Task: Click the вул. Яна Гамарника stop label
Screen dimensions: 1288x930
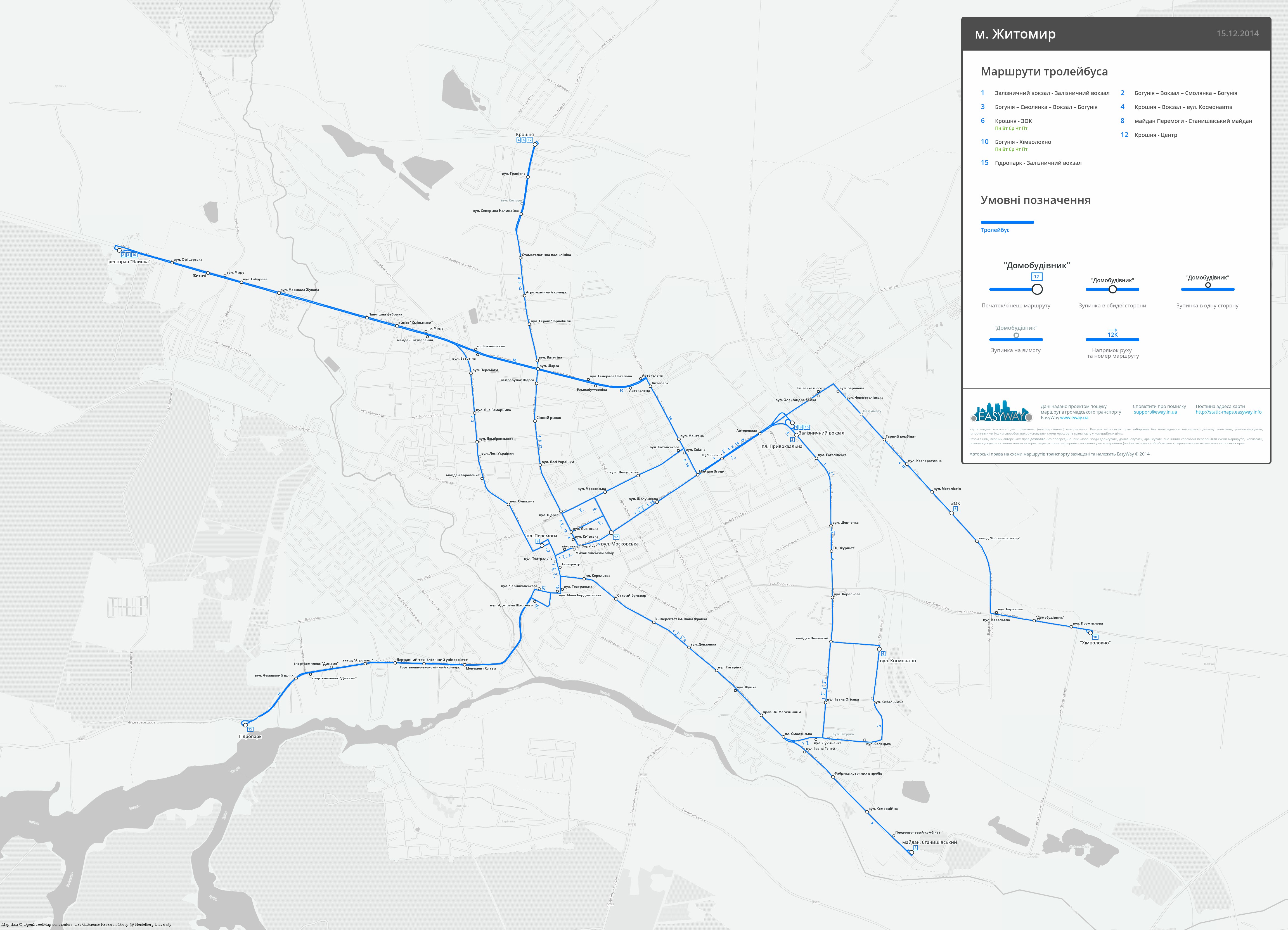Action: click(x=494, y=410)
